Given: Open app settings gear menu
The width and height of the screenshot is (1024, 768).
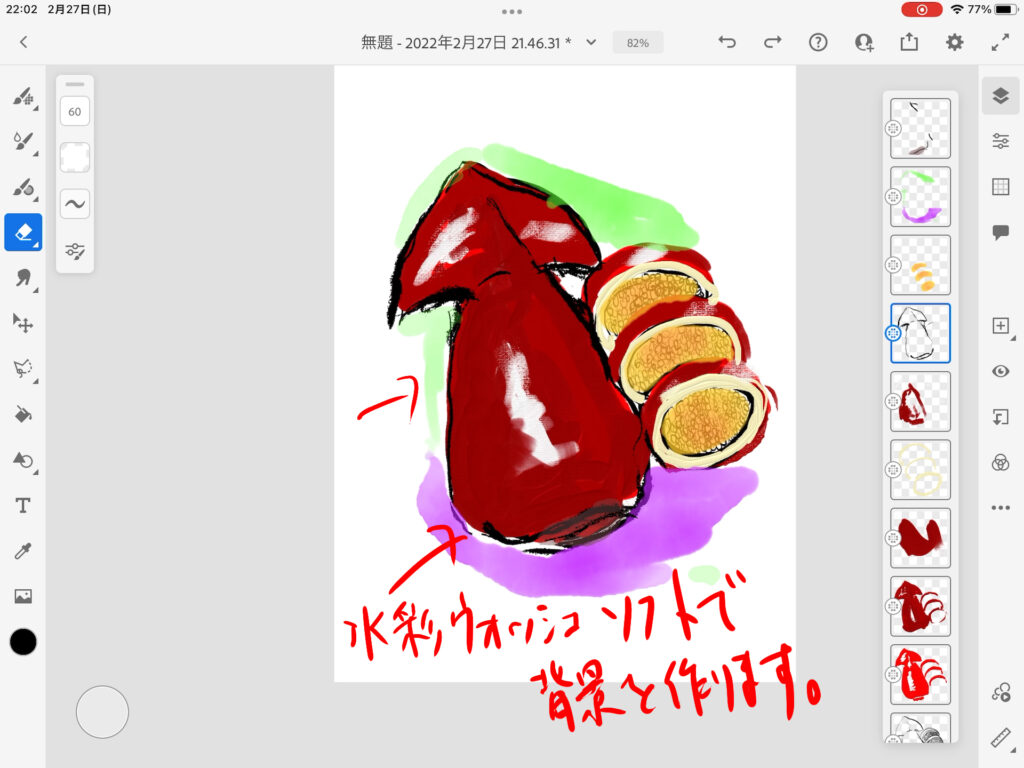Looking at the screenshot, I should [x=955, y=42].
